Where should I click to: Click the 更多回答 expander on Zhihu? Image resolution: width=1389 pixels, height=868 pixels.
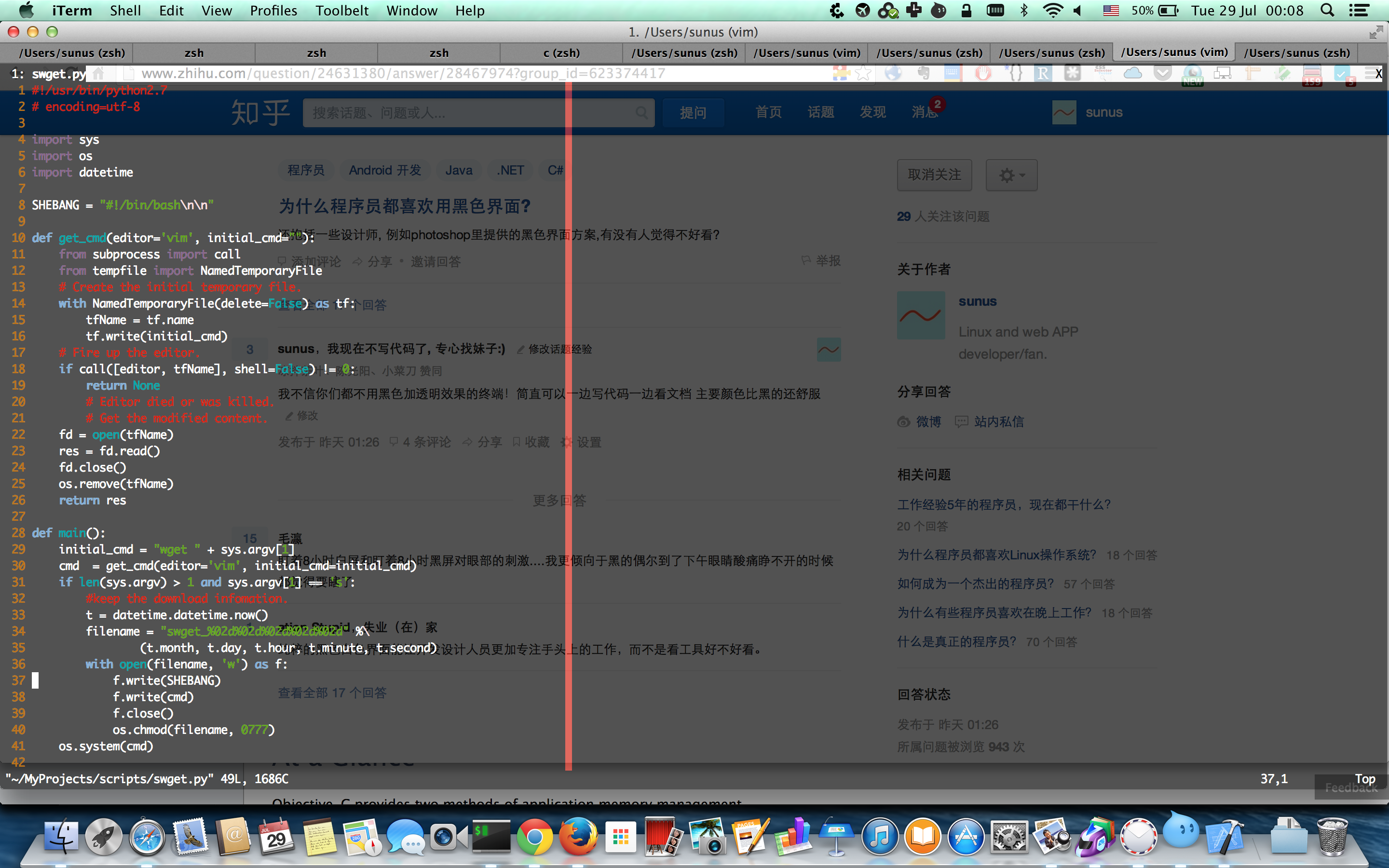tap(557, 500)
